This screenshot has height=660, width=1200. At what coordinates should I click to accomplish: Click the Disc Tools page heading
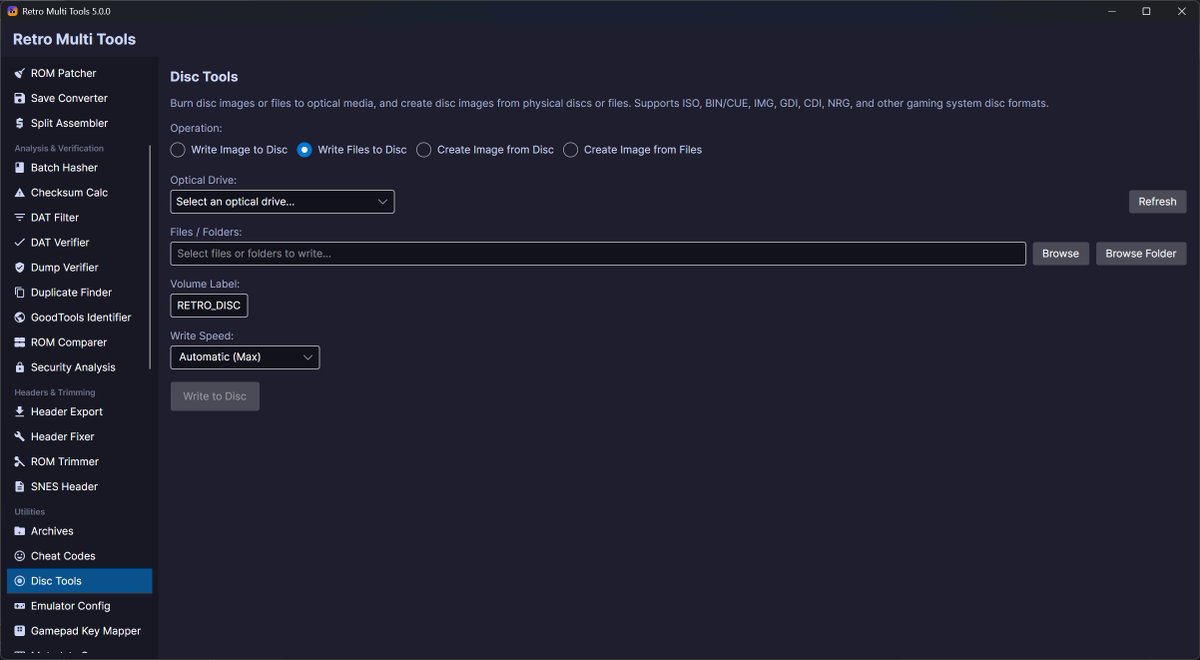[204, 76]
